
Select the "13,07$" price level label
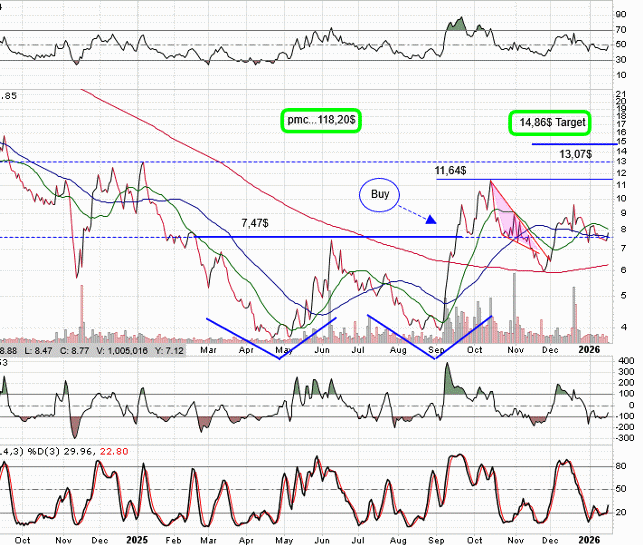tap(576, 154)
